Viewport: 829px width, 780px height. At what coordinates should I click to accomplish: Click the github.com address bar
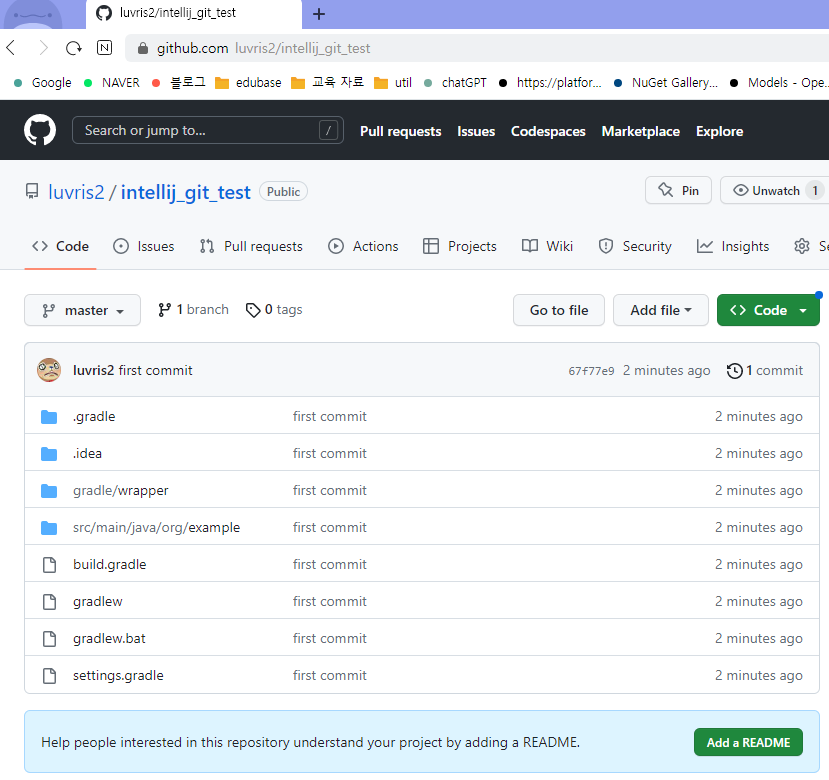[x=476, y=48]
